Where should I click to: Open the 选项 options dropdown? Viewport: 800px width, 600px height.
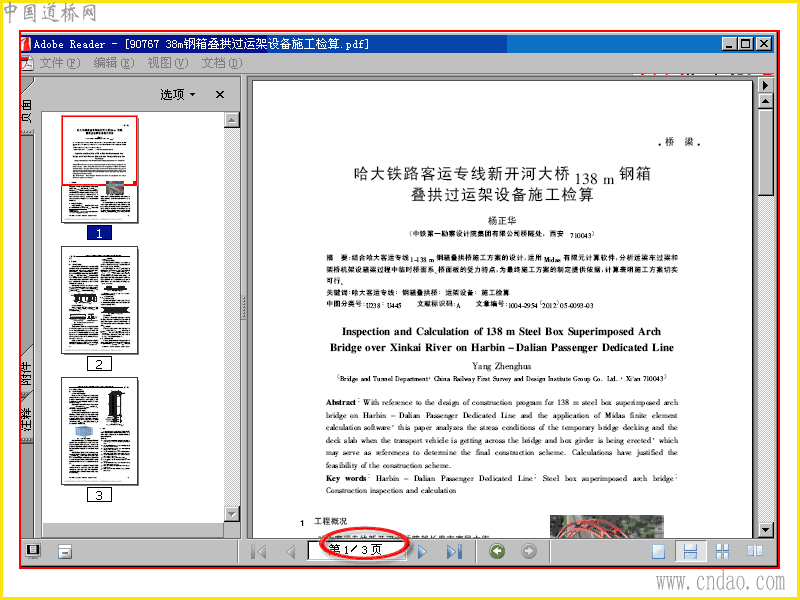click(x=178, y=94)
